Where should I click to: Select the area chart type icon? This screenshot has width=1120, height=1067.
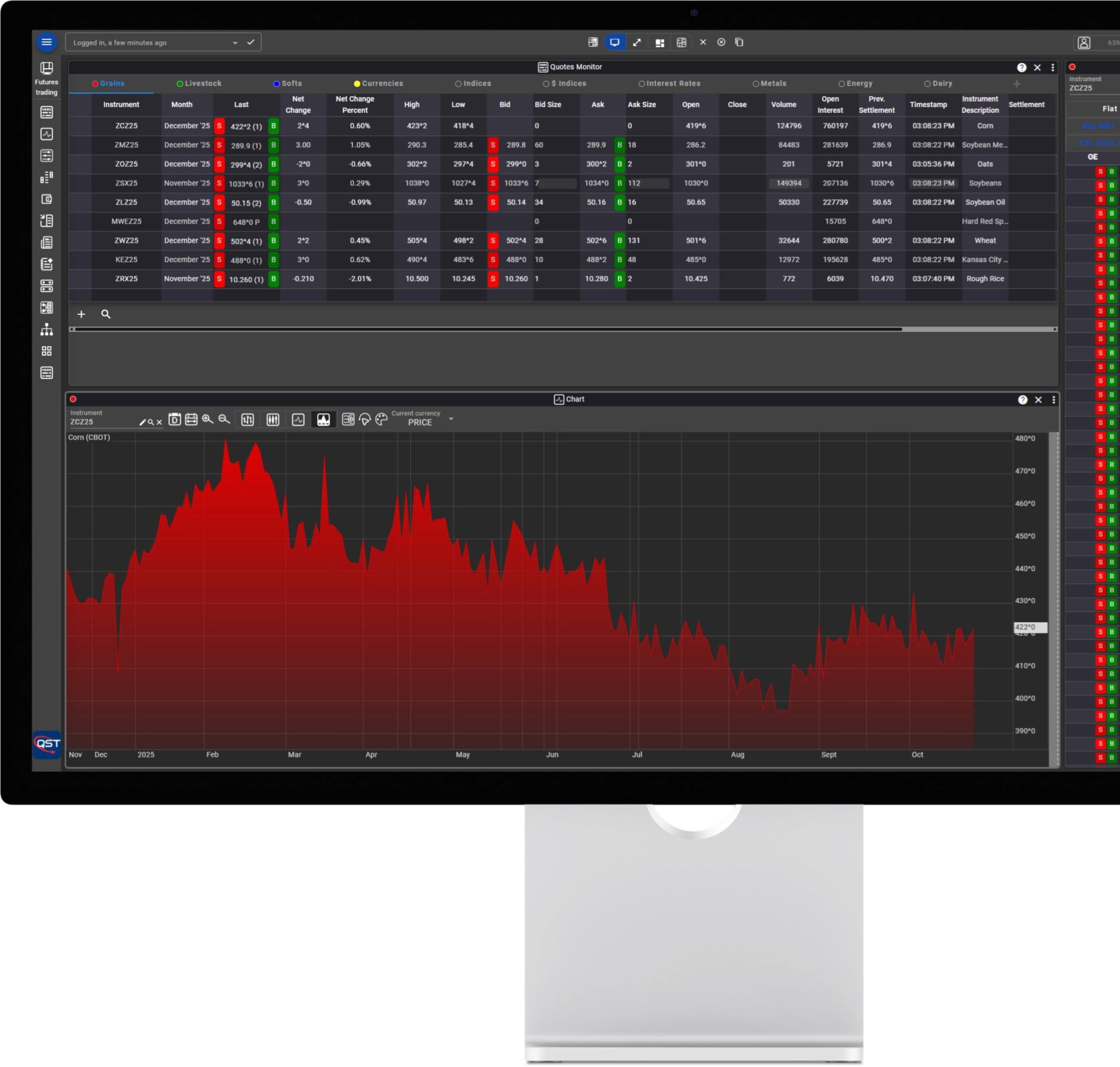[323, 420]
